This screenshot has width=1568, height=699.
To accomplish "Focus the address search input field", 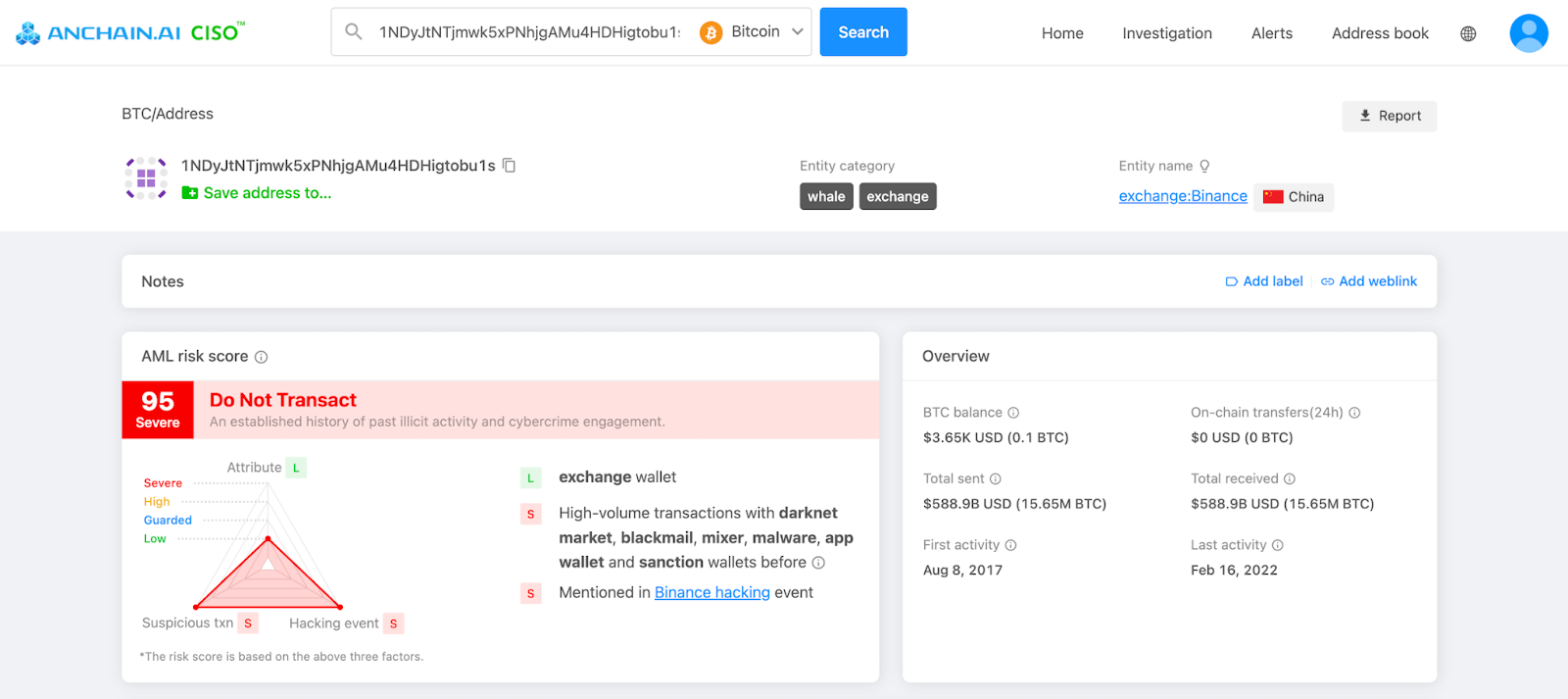I will [x=529, y=32].
